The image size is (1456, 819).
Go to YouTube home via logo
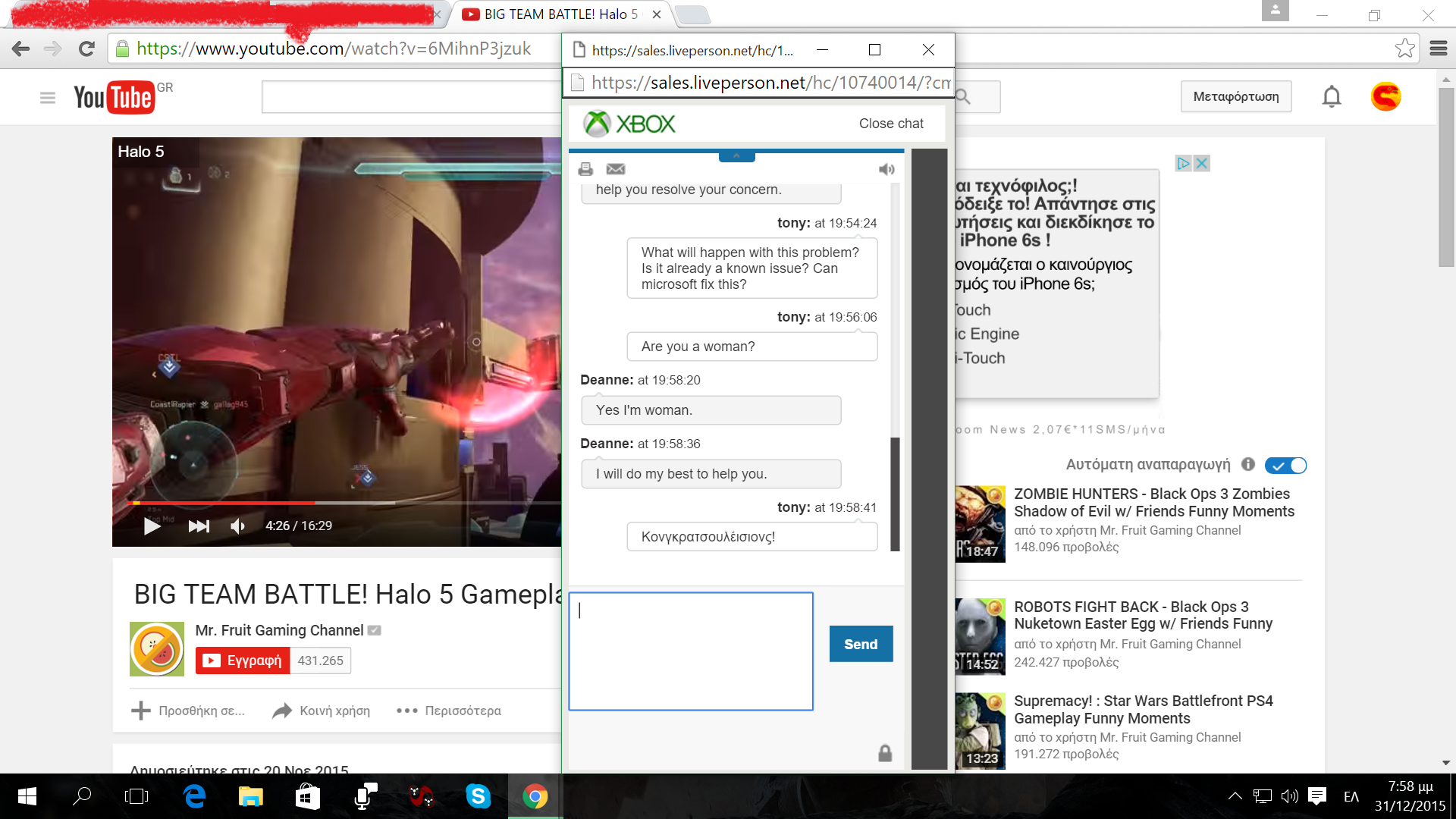(115, 97)
